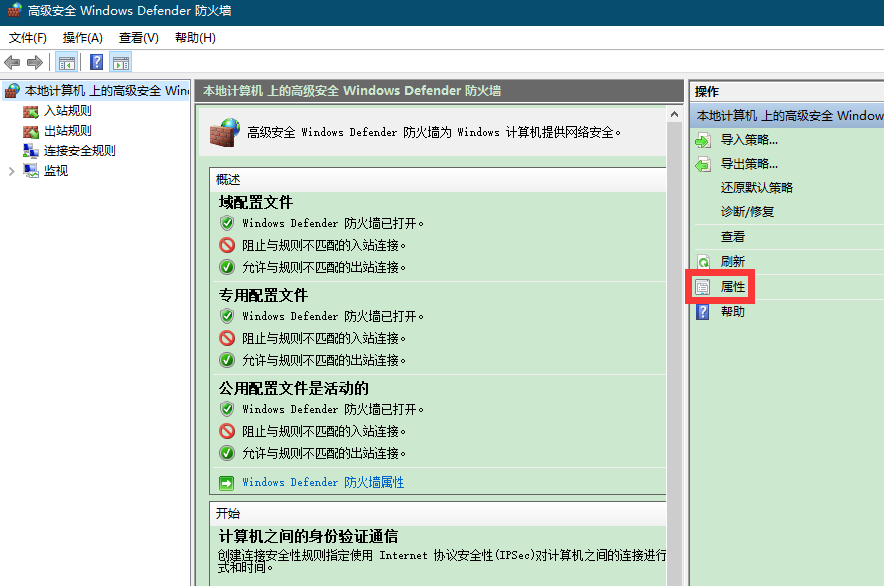884x586 pixels.
Task: Open the 文件(F) menu
Action: [28, 38]
